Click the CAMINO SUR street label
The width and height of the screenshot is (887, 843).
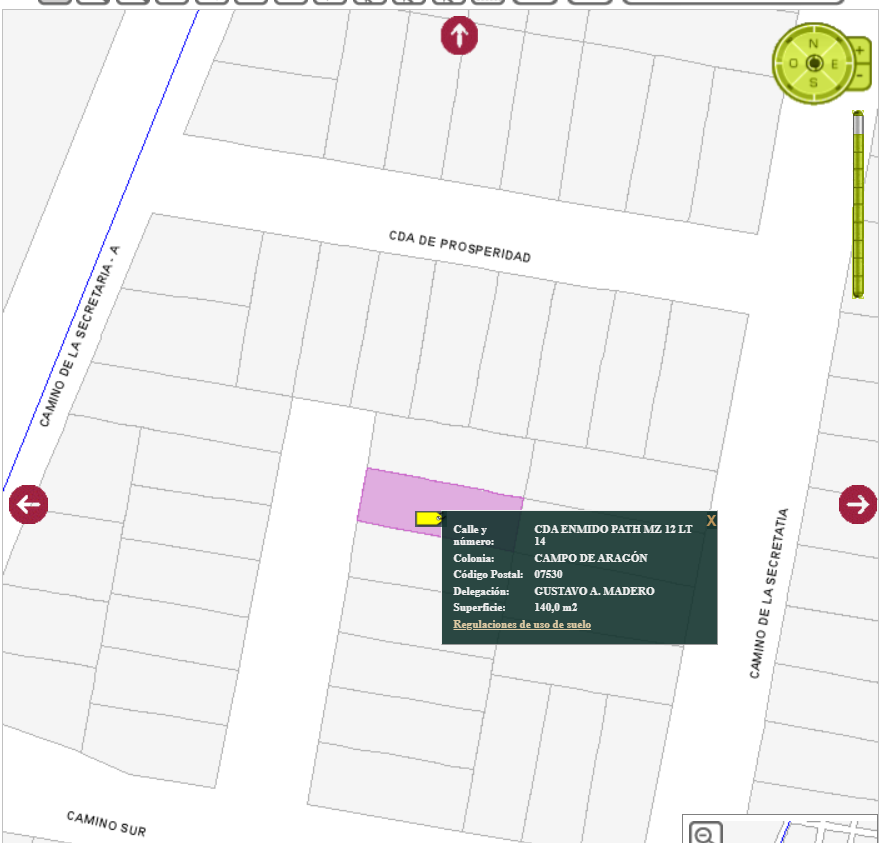coord(106,824)
